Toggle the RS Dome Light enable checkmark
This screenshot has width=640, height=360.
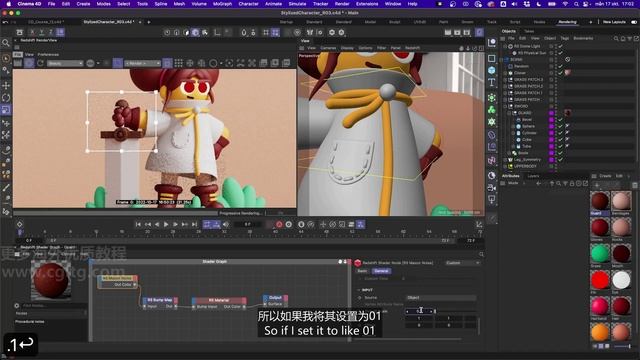pyautogui.click(x=560, y=46)
